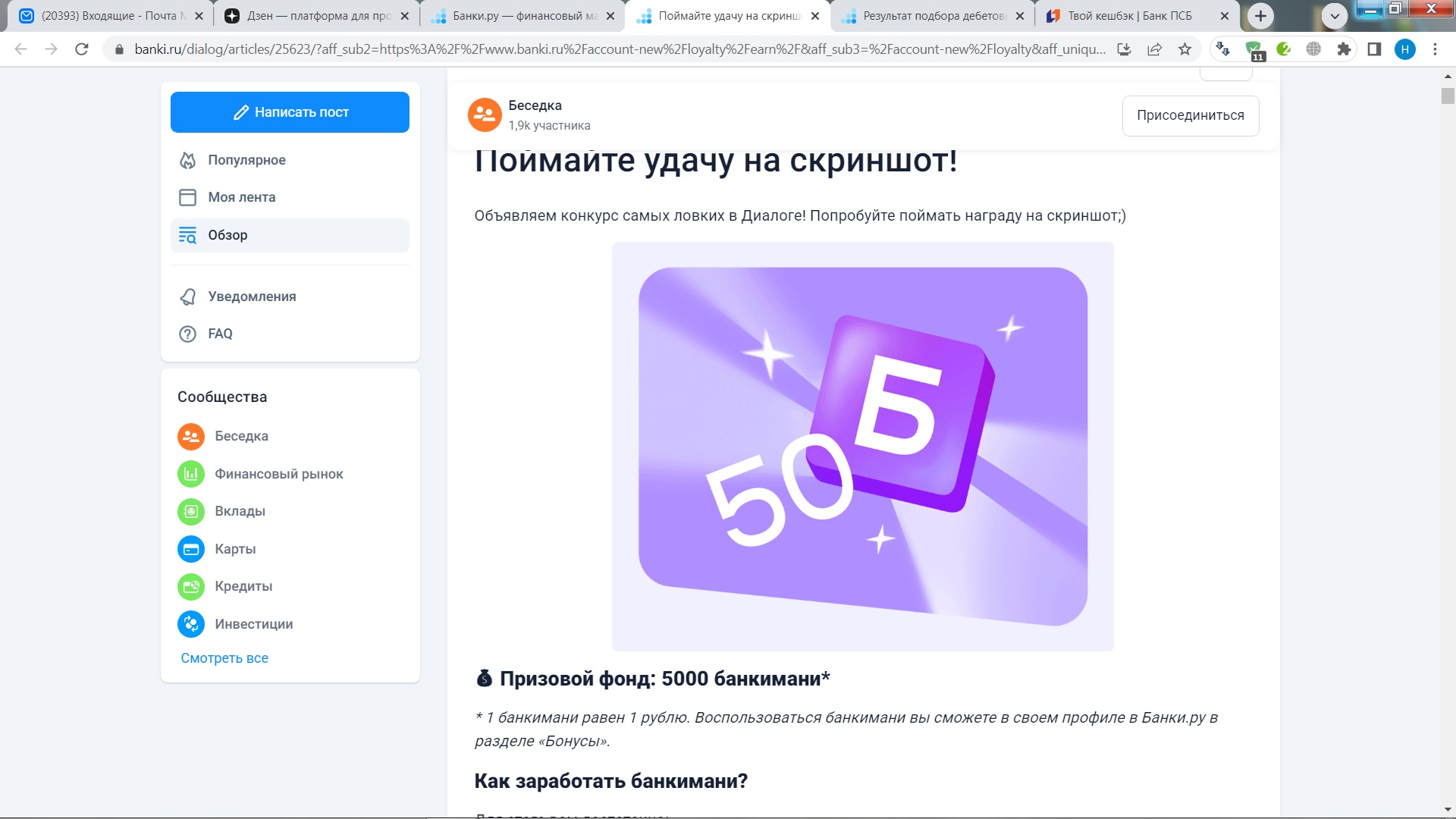Click the page scrollbar down arrow
This screenshot has height=819, width=1456.
1448,810
